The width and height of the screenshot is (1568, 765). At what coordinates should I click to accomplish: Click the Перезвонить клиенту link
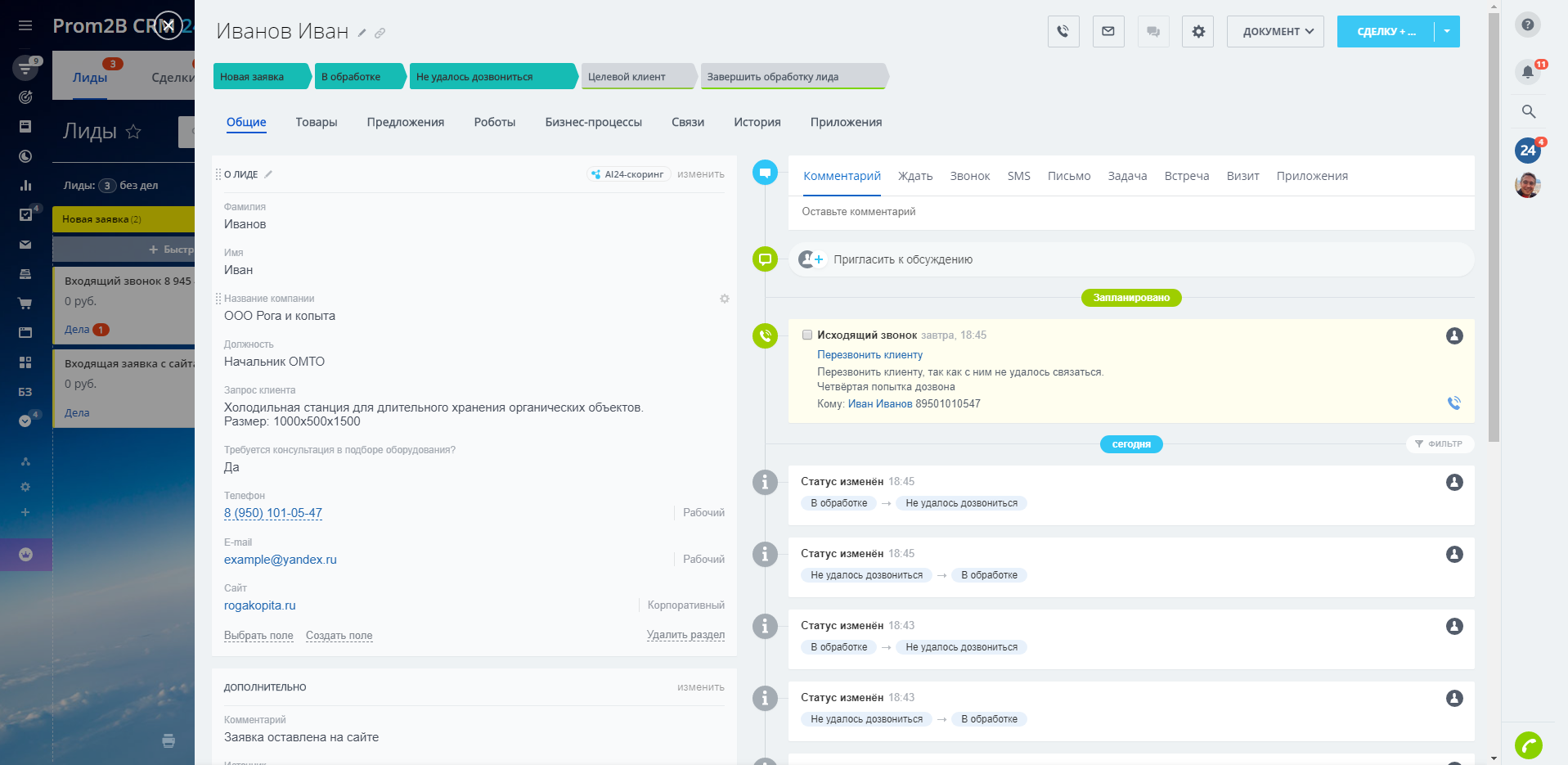coord(869,355)
